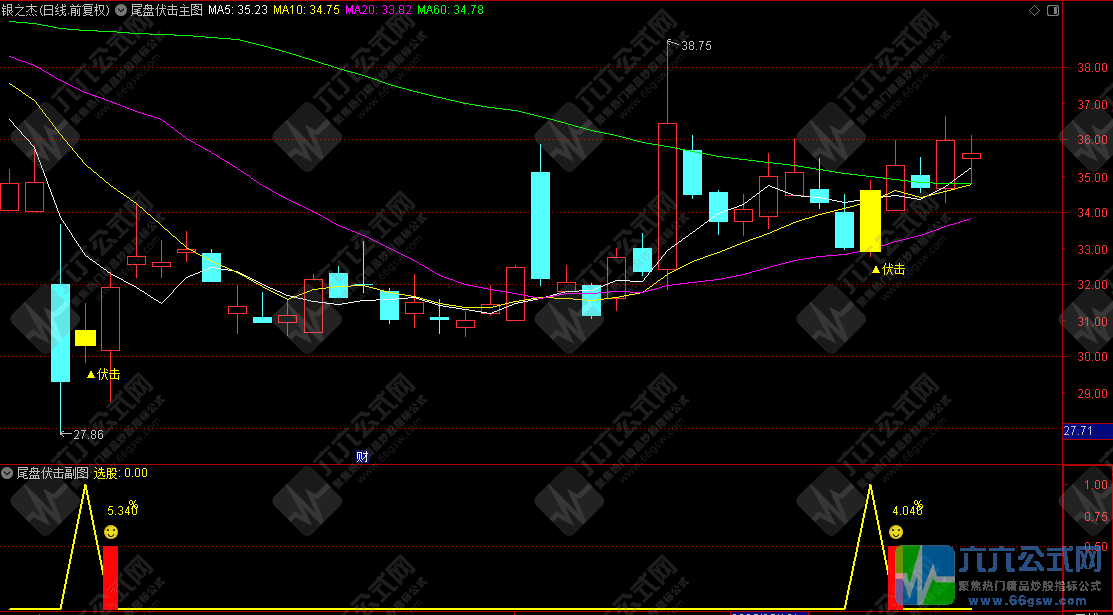Click the 选股: 0.00 sub-chart value
Image resolution: width=1113 pixels, height=615 pixels.
[x=121, y=473]
